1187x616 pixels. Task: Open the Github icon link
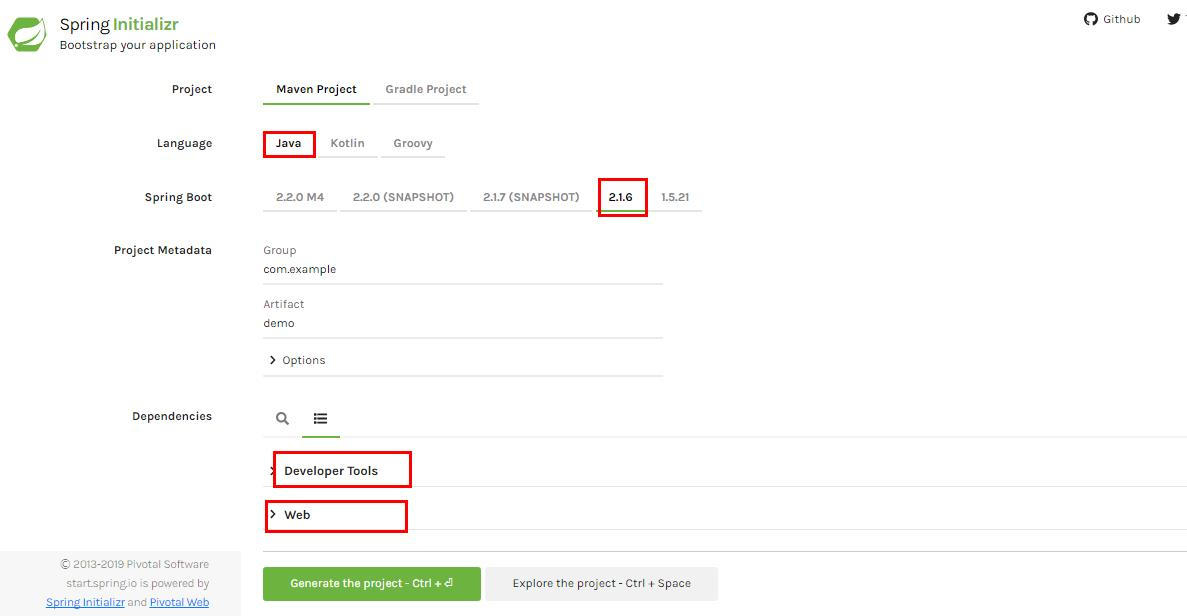(1090, 19)
